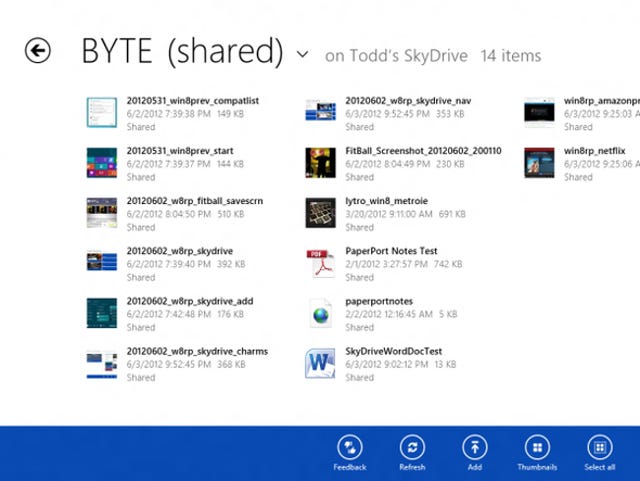The image size is (640, 481).
Task: Click the BYTE (shared) folder title
Action: [x=182, y=51]
